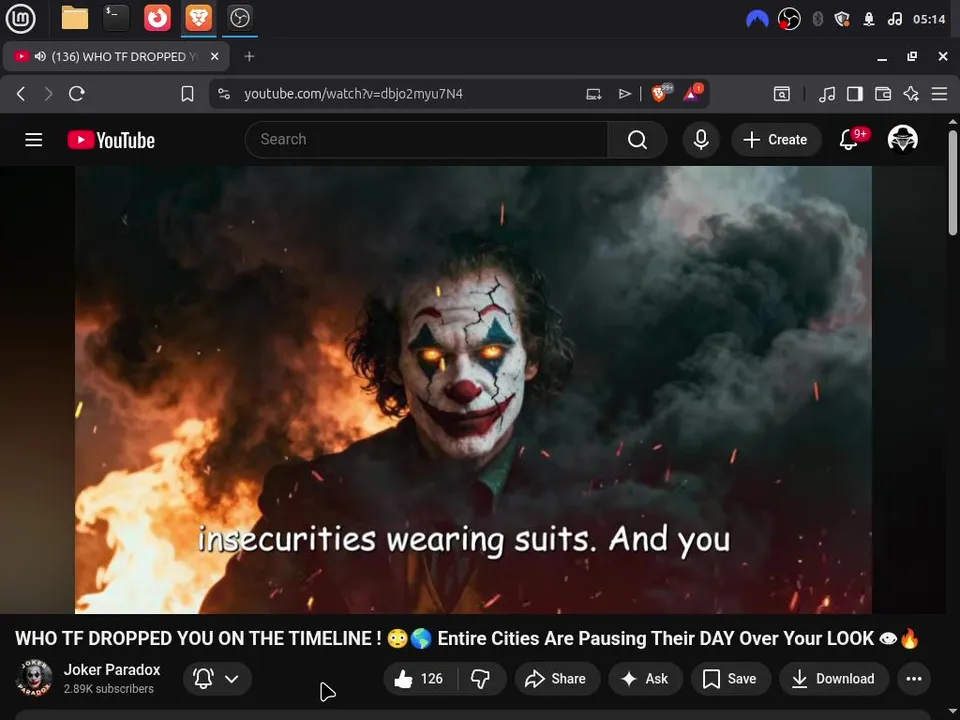The width and height of the screenshot is (960, 720).
Task: Open the notifications bell in the system tray
Action: coord(869,19)
